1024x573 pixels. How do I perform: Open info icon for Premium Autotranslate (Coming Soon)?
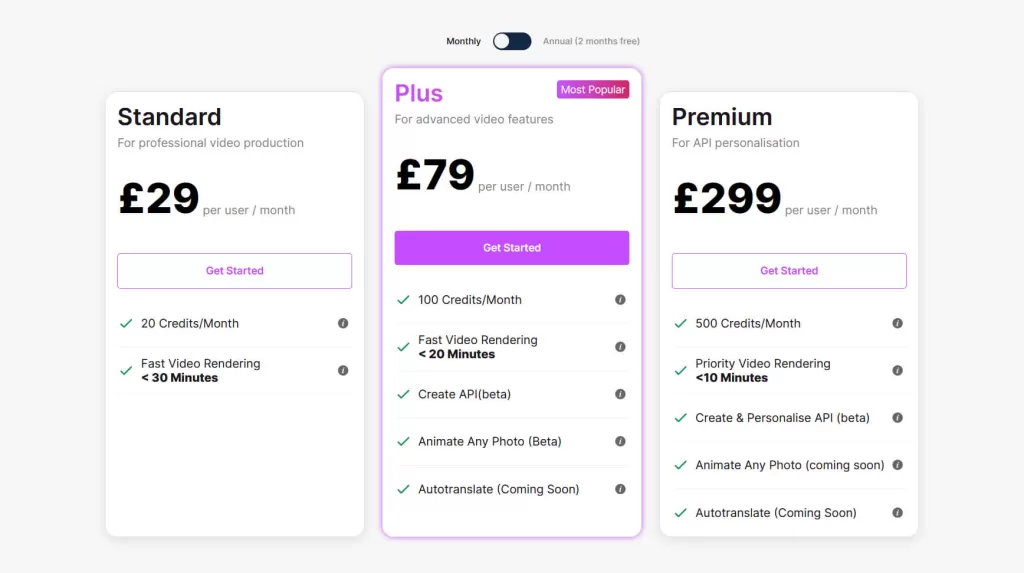pos(897,513)
